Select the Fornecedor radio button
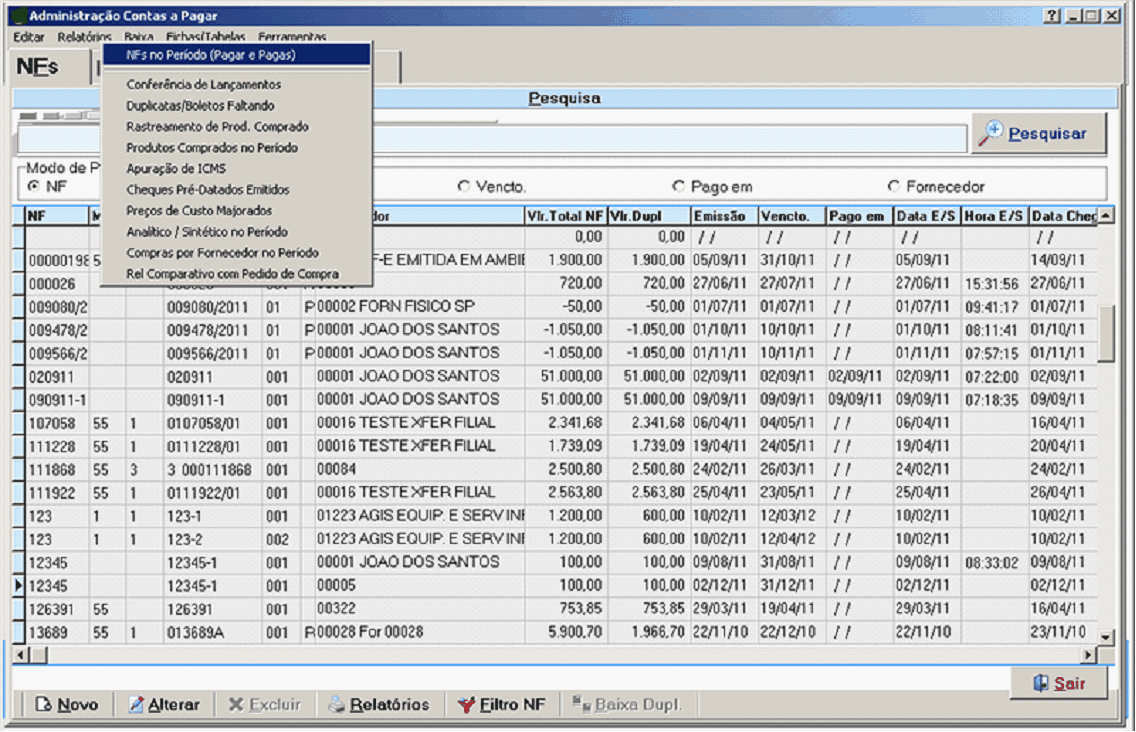 pyautogui.click(x=894, y=187)
